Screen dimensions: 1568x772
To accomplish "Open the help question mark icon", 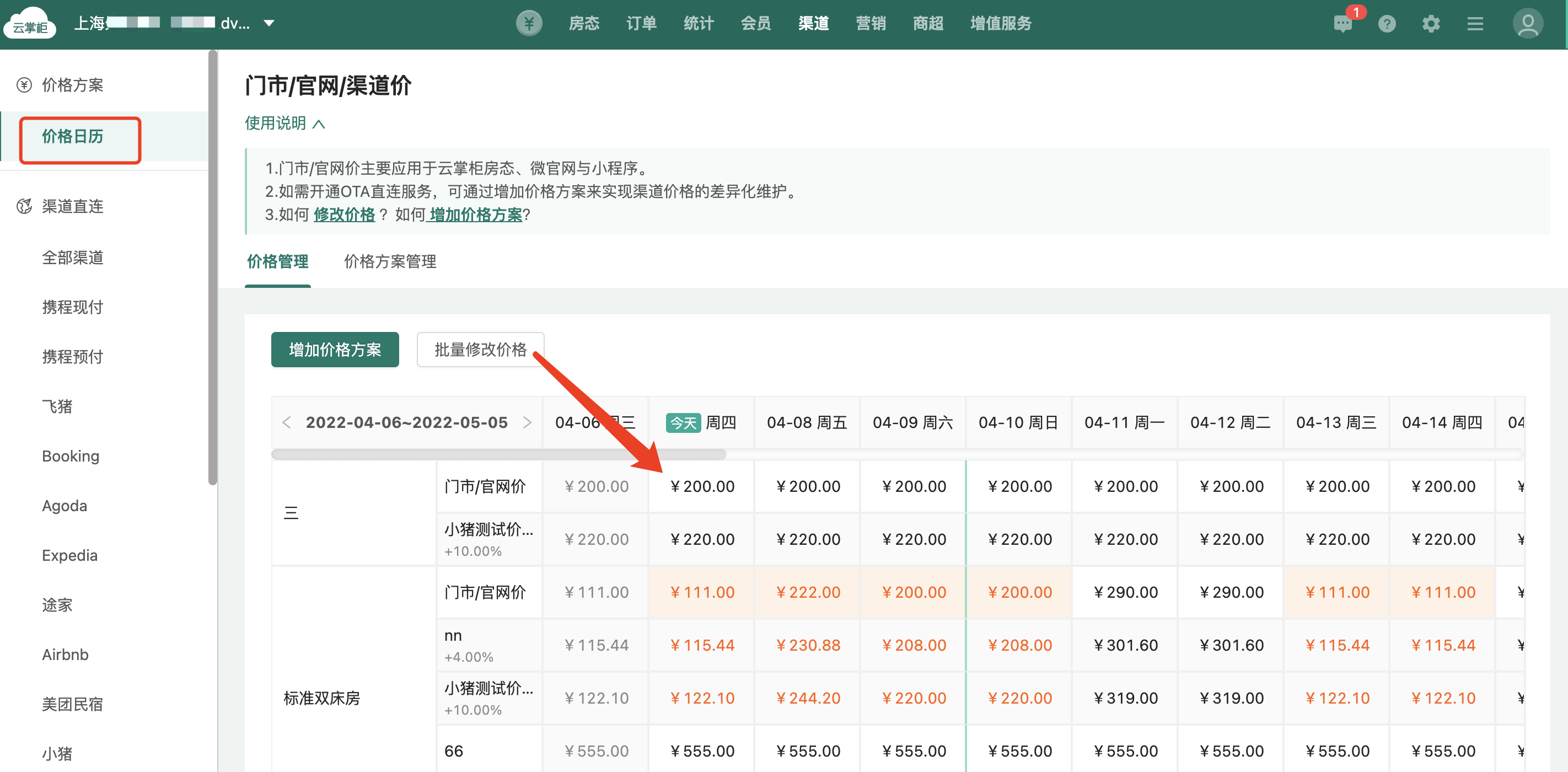I will click(1387, 23).
